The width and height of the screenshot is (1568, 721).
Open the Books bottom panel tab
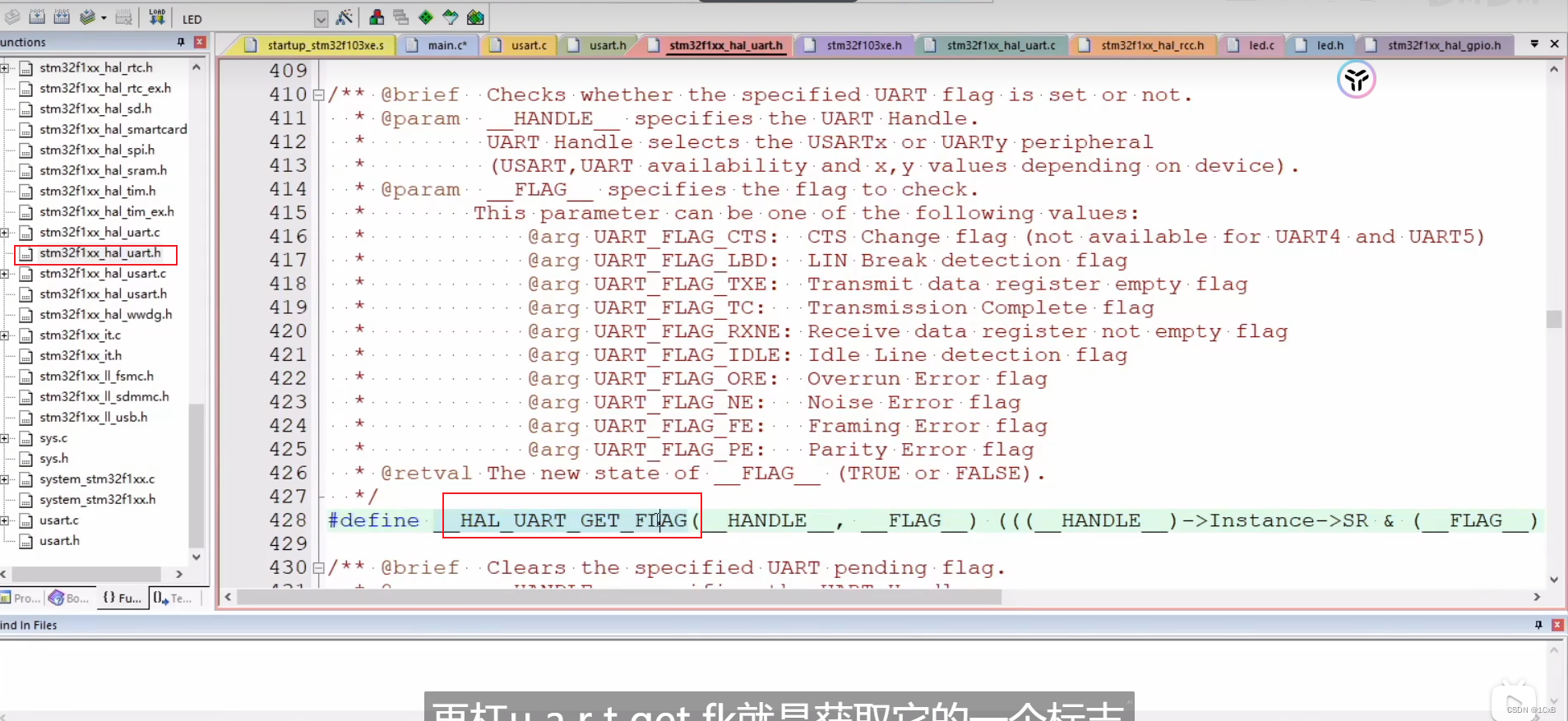(x=69, y=598)
